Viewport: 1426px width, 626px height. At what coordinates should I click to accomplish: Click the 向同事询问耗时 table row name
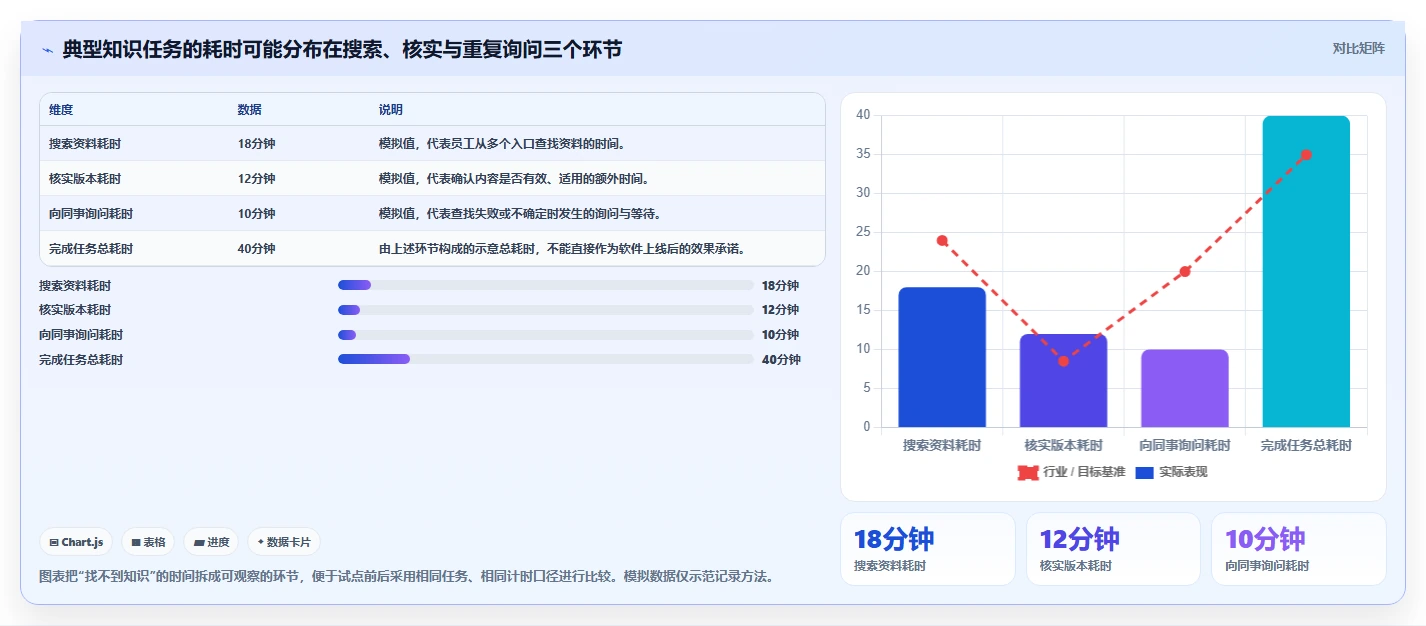(91, 214)
